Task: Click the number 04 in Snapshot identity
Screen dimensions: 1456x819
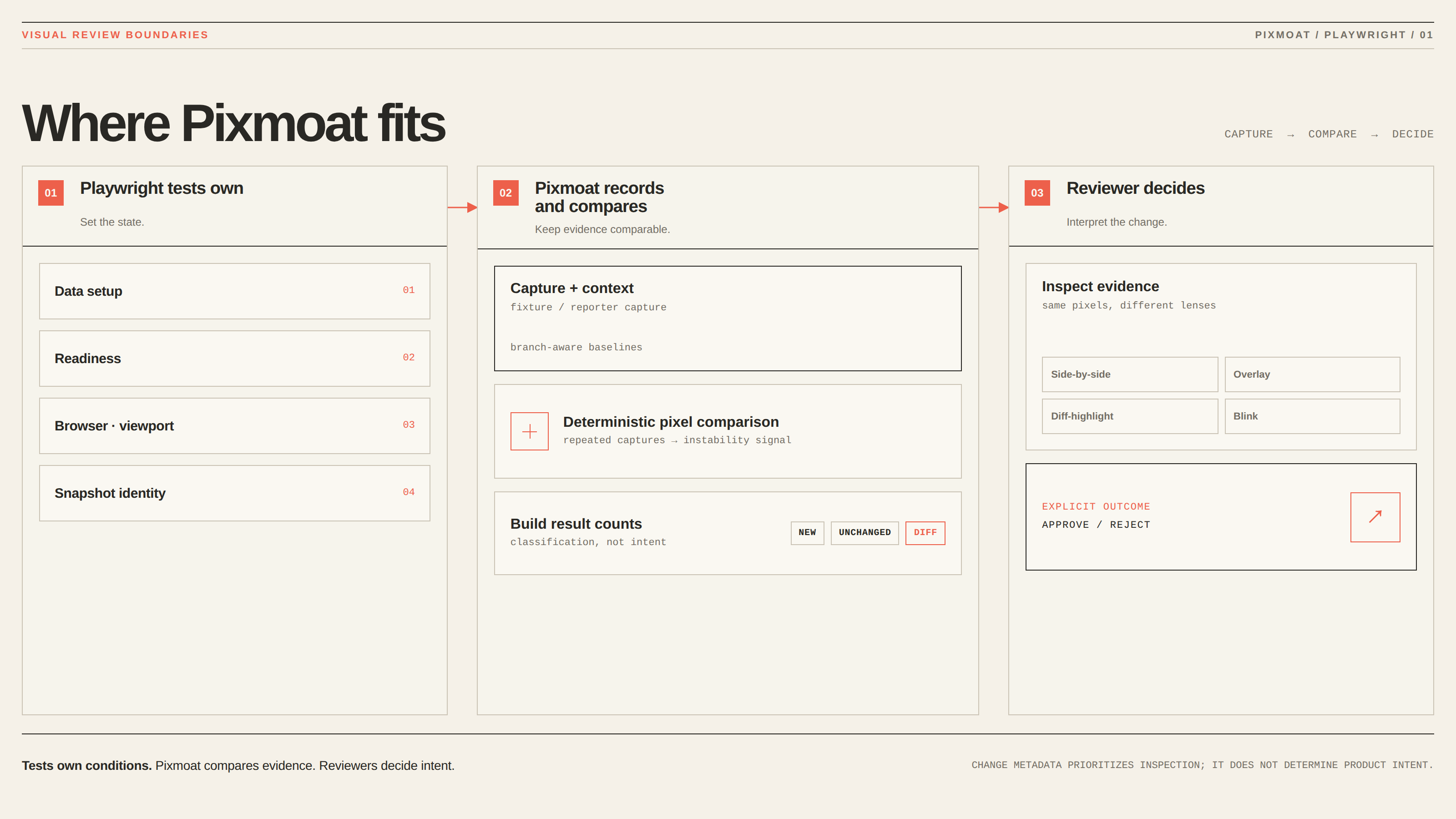Action: 408,492
